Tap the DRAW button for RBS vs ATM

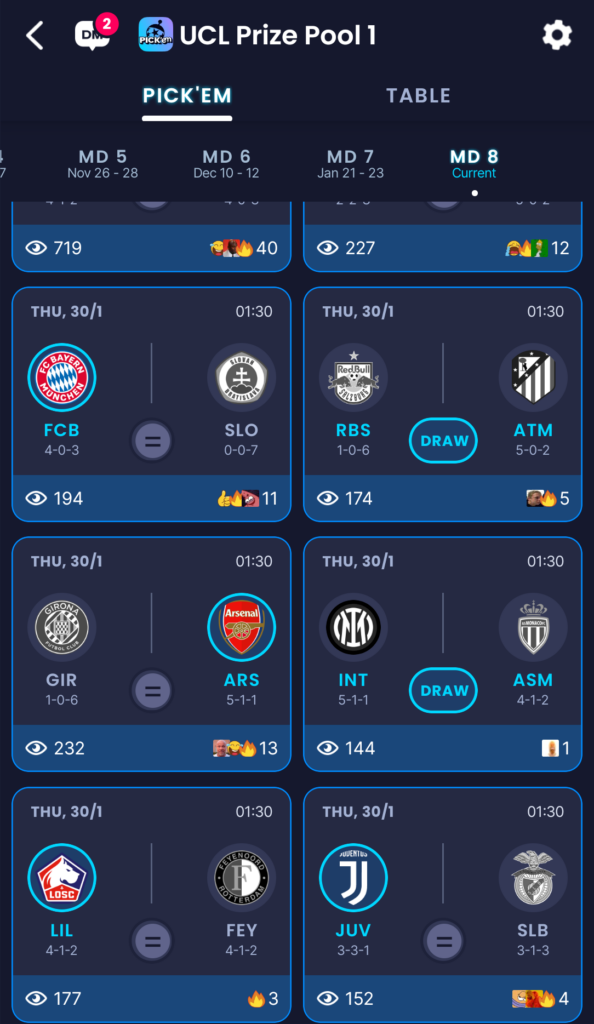point(444,441)
